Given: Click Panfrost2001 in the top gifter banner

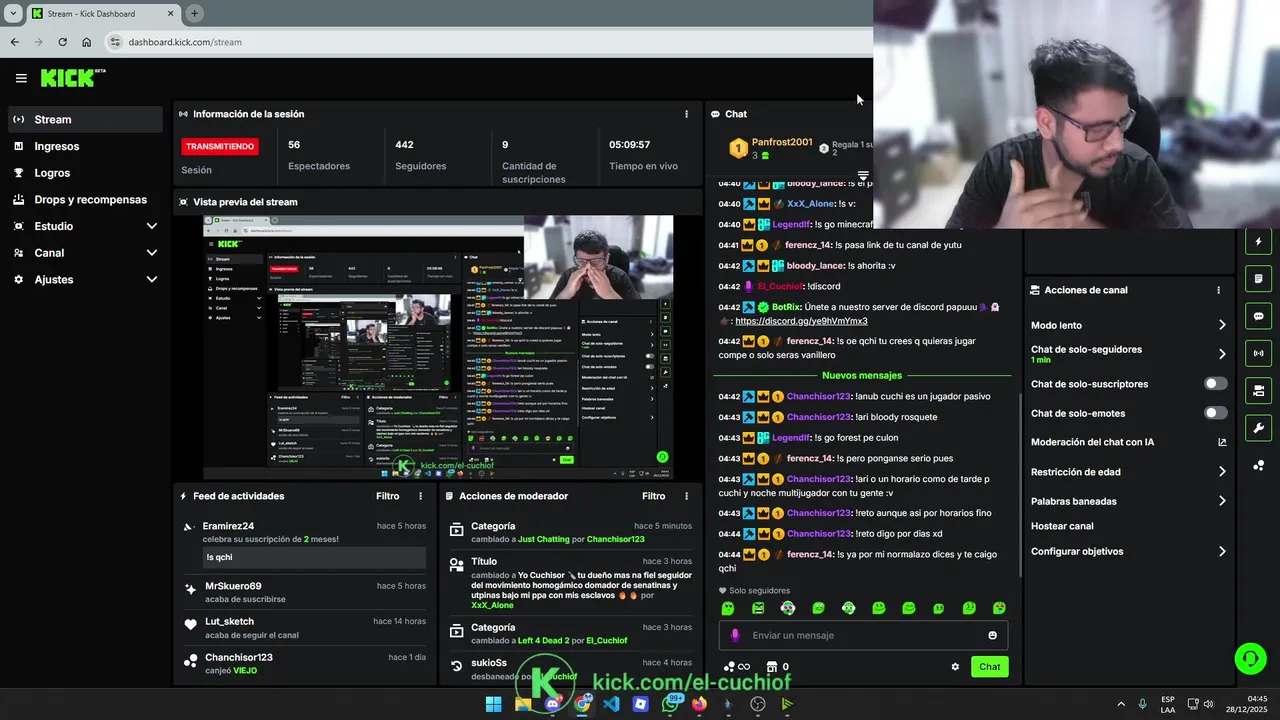Looking at the screenshot, I should [x=782, y=142].
